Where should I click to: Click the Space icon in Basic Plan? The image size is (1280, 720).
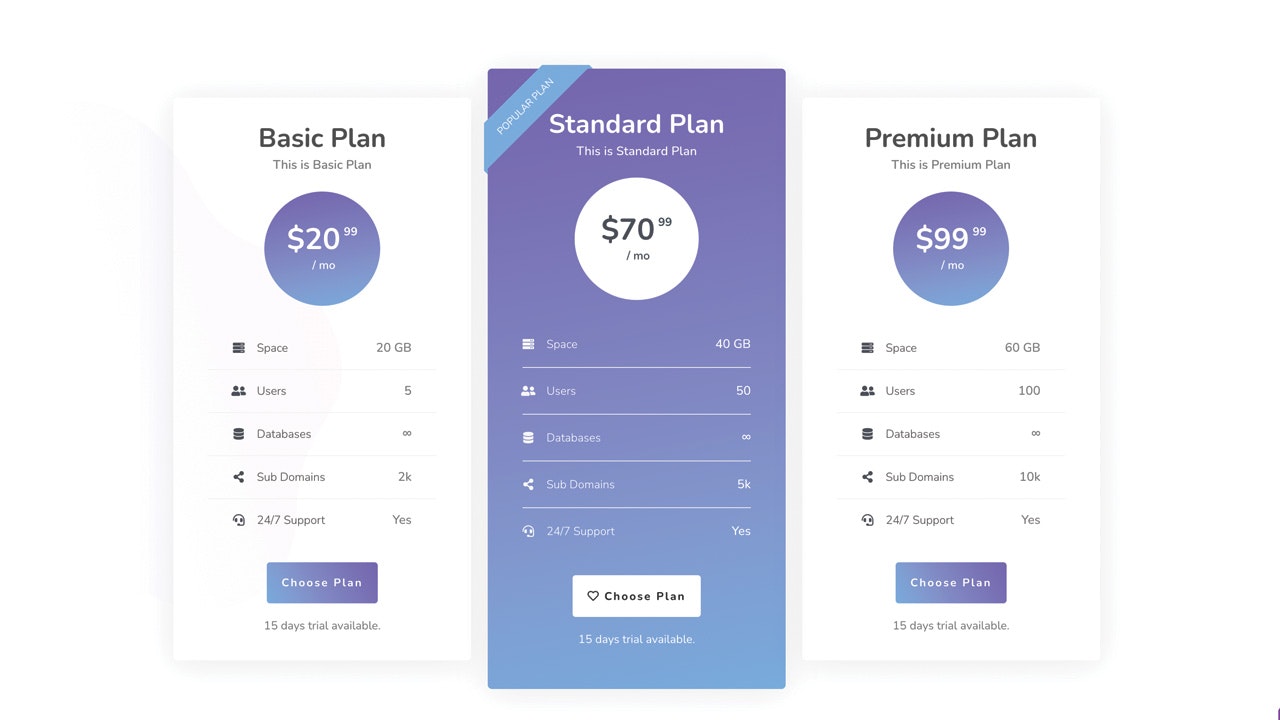pyautogui.click(x=240, y=347)
